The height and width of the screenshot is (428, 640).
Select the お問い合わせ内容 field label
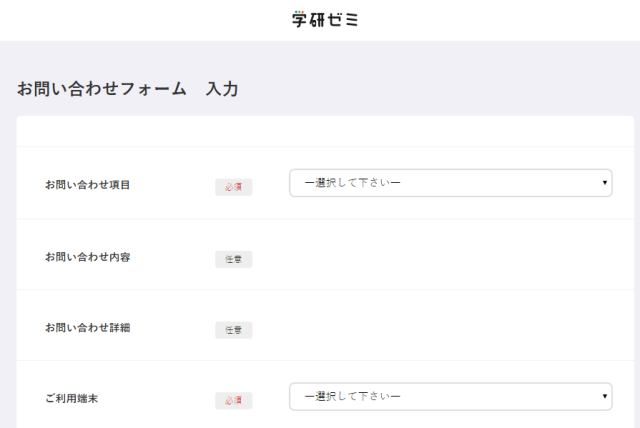[88, 257]
